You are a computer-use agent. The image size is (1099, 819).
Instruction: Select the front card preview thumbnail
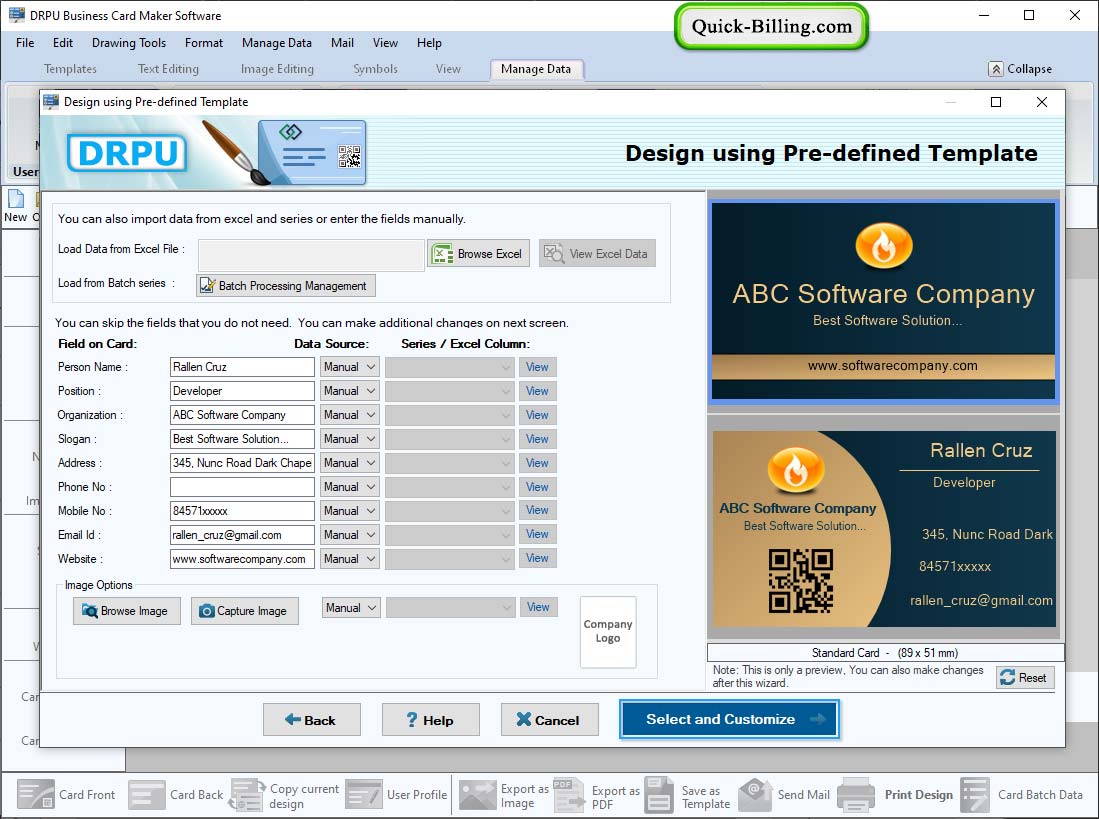(x=883, y=301)
